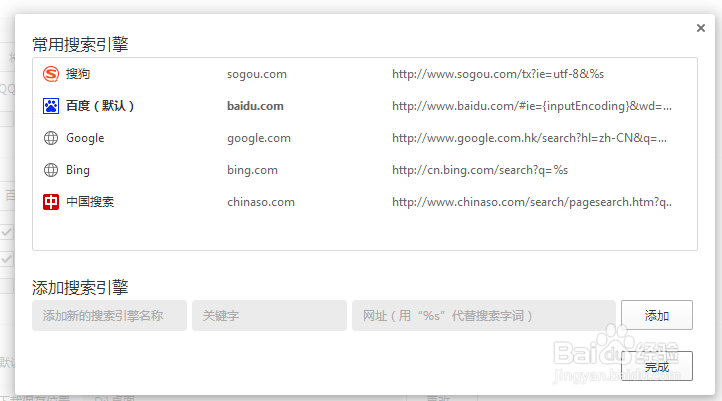Screen dimensions: 722x401
Task: Select the Google engine name
Action: point(85,138)
